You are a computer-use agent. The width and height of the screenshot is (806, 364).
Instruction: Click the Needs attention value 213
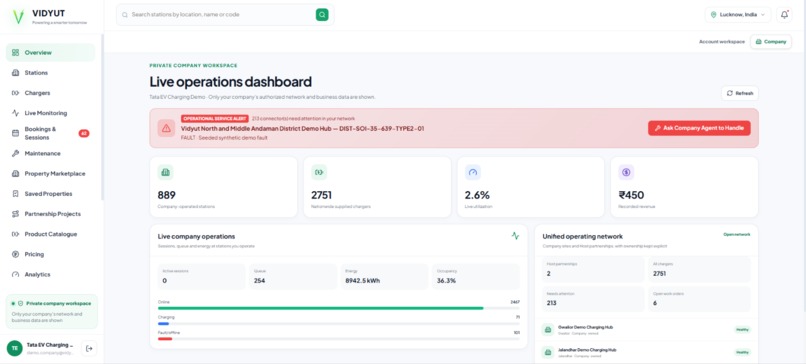(x=552, y=303)
